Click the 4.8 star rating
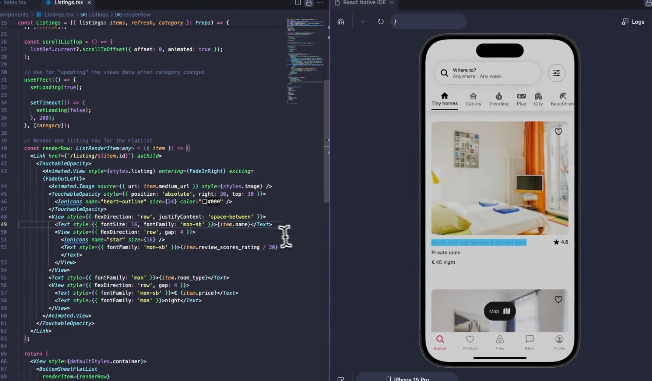The width and height of the screenshot is (652, 381). click(561, 242)
